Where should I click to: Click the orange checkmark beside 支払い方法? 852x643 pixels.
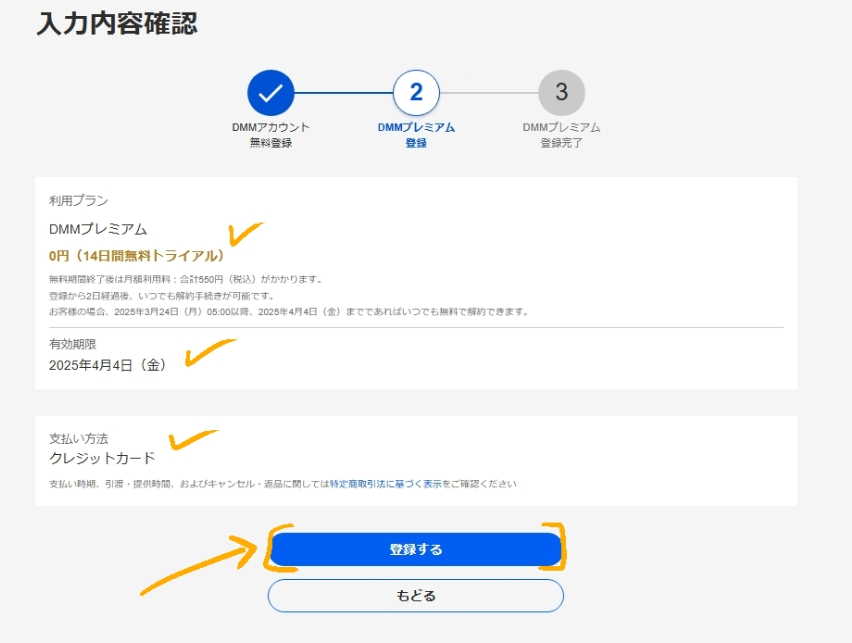pos(193,440)
